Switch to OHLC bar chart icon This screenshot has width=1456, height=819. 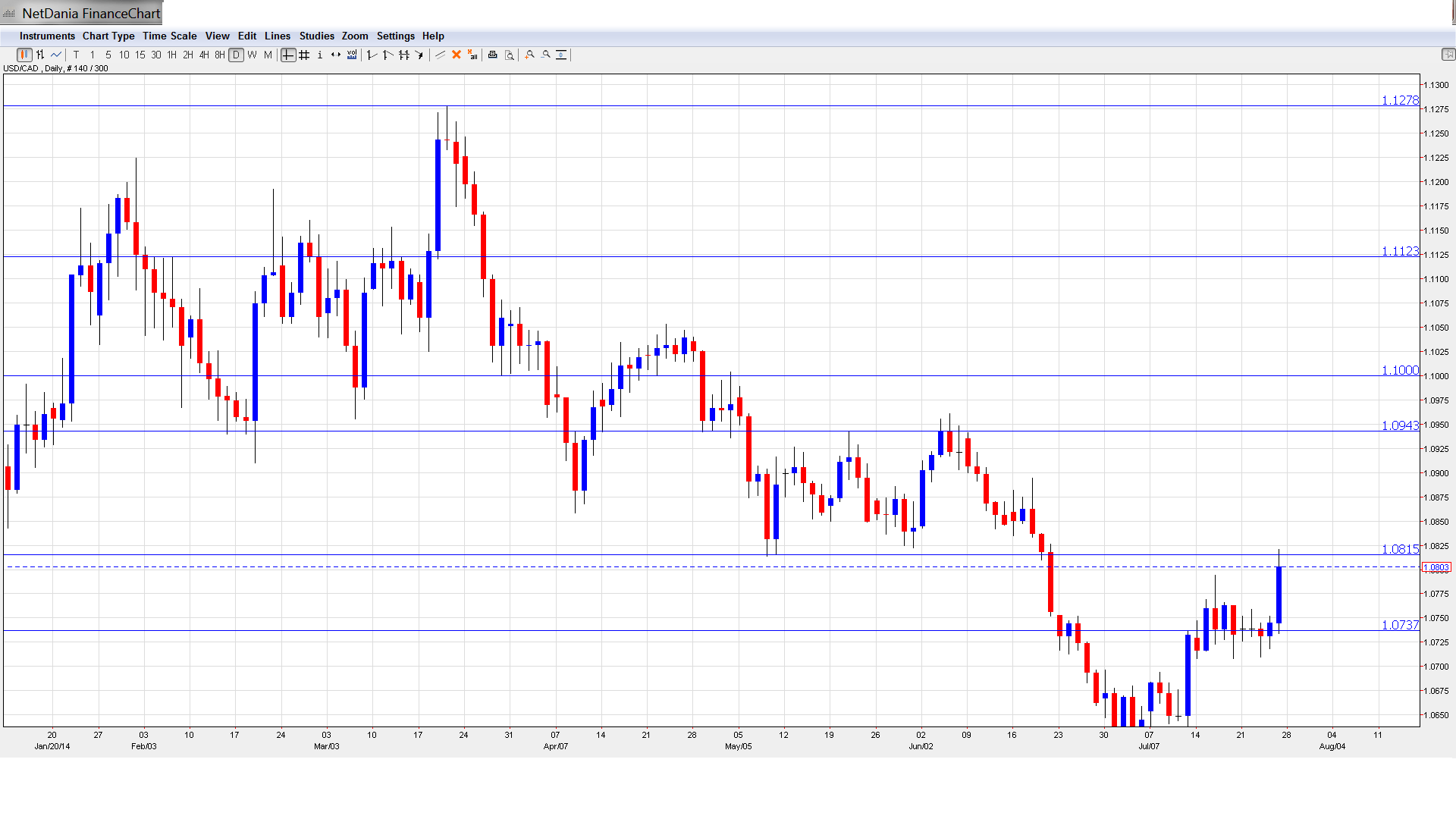(x=40, y=55)
